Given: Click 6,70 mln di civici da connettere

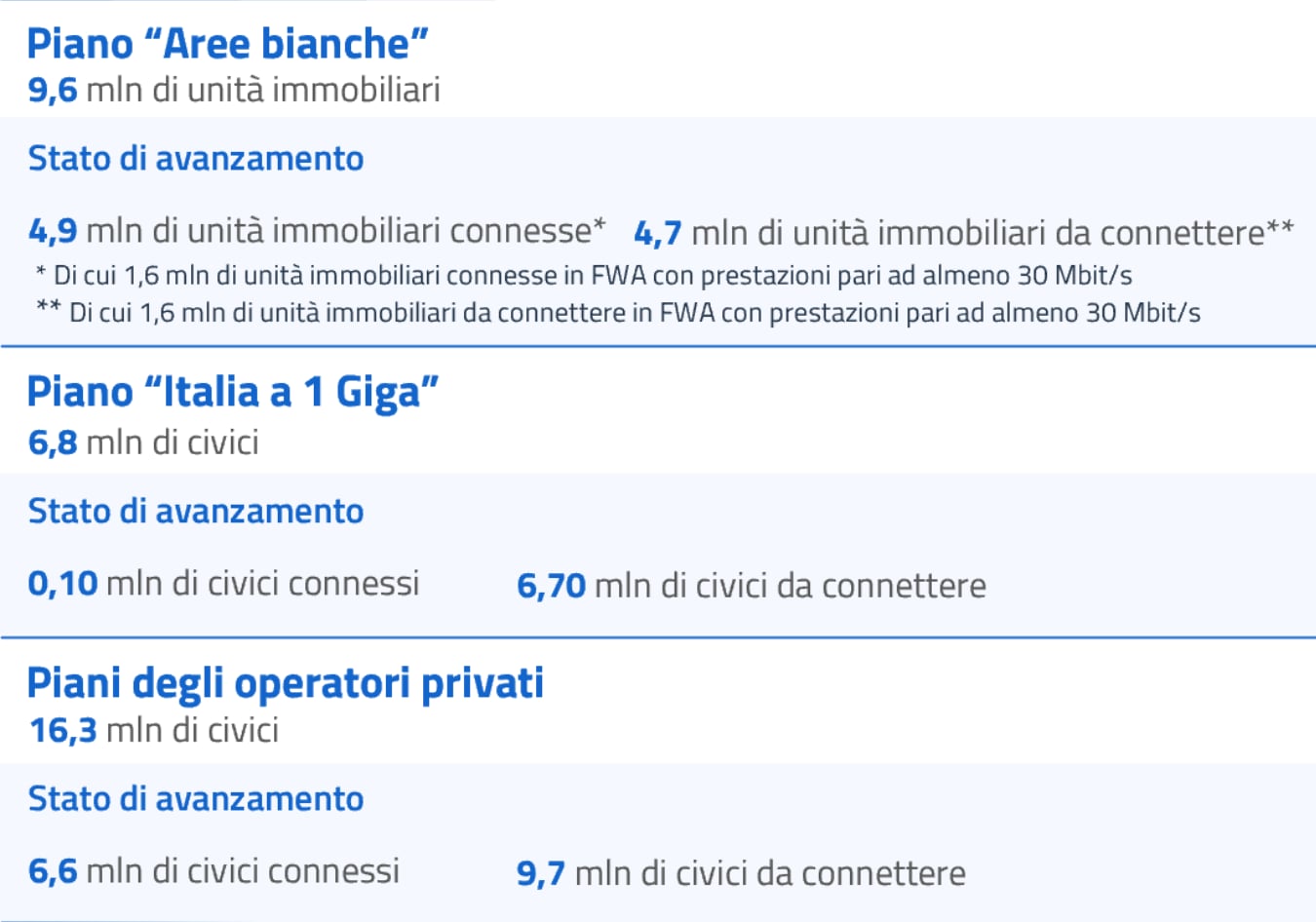Looking at the screenshot, I should tap(752, 586).
